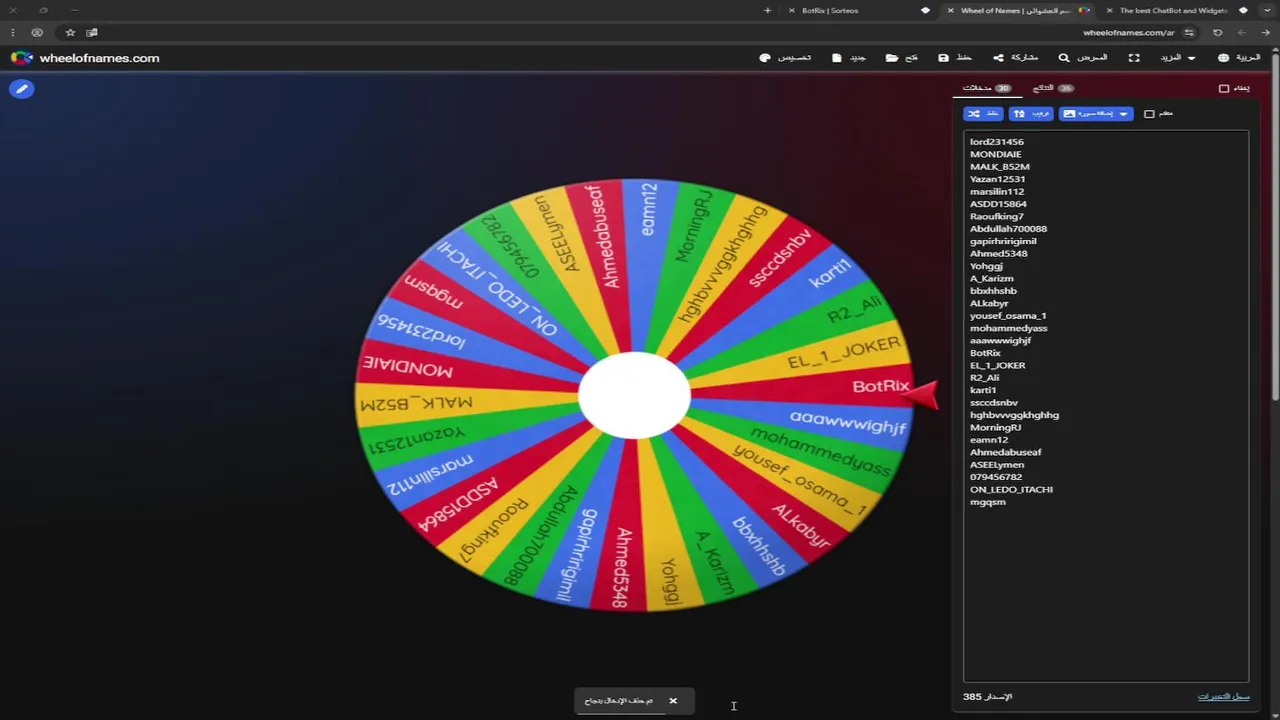Switch to the Entries tab with 30

[x=987, y=88]
